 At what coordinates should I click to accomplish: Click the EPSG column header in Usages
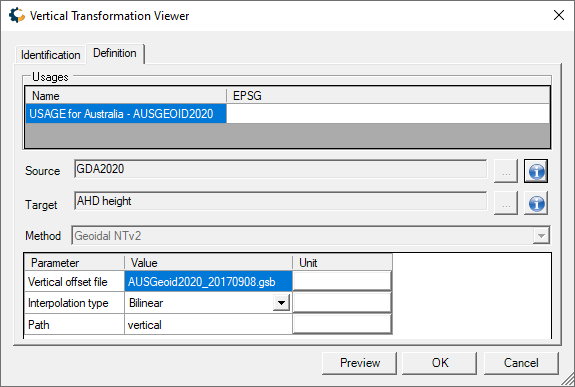[388, 96]
